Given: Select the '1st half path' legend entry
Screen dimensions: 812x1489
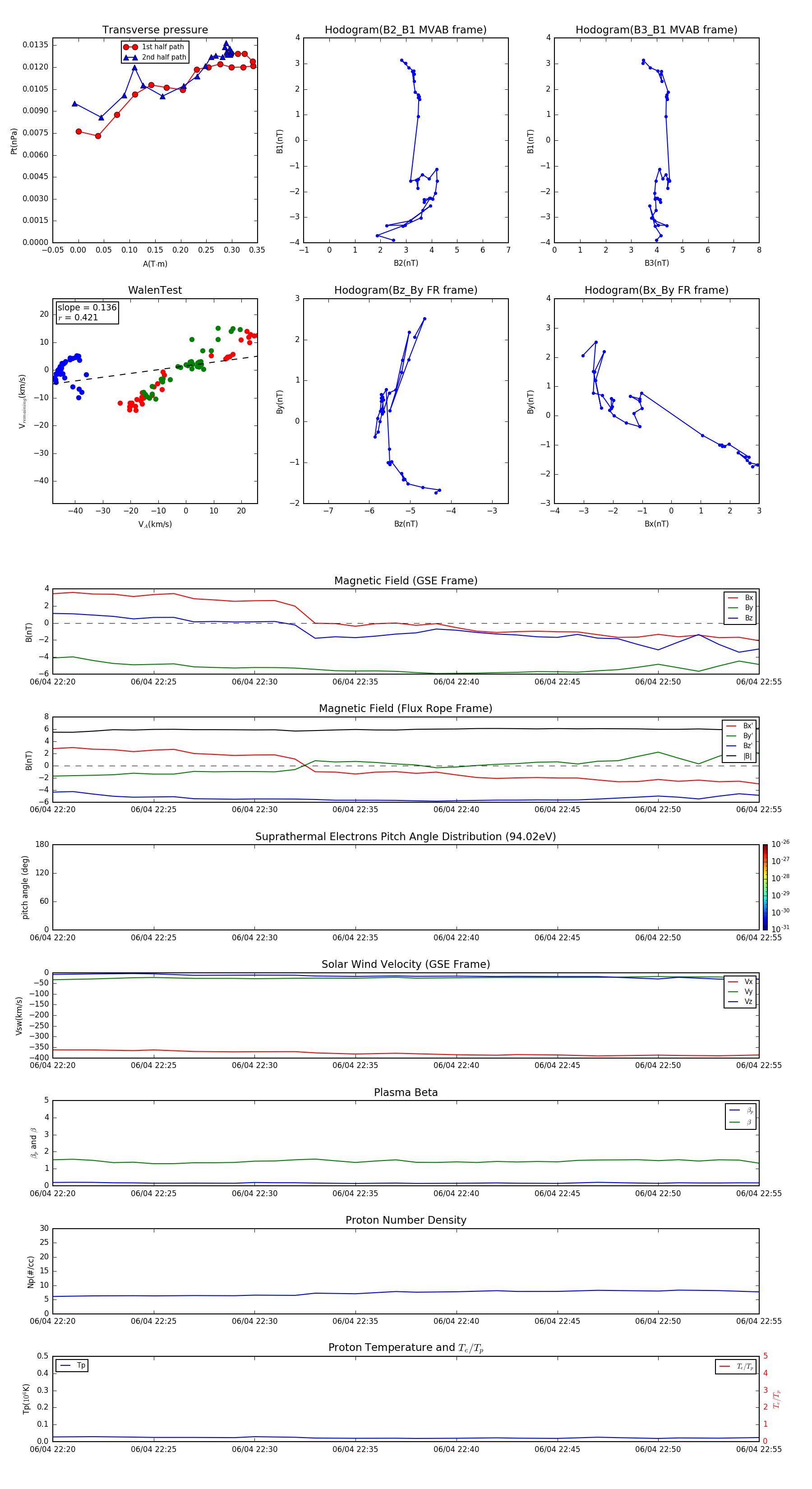Looking at the screenshot, I should [154, 47].
